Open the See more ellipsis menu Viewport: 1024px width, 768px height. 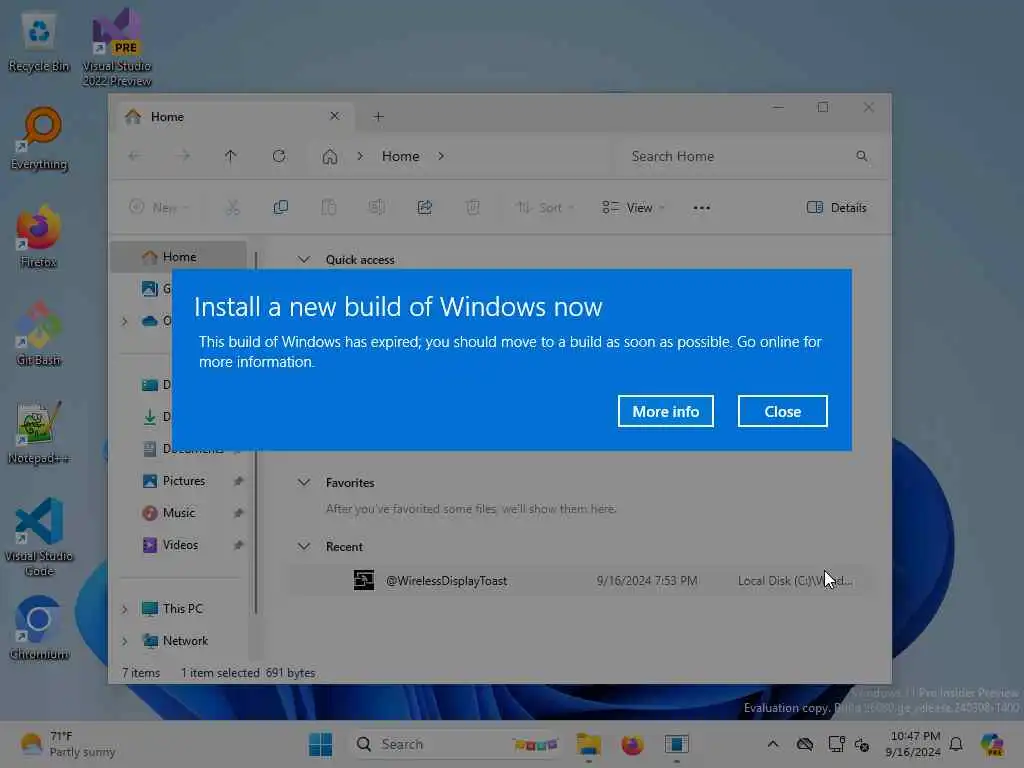tap(701, 208)
